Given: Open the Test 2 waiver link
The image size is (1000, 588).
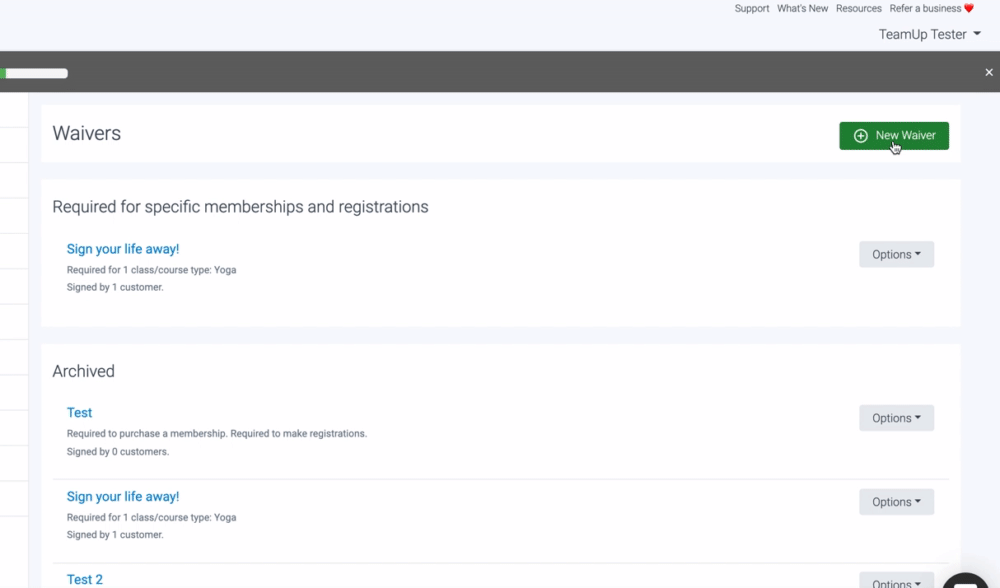Looking at the screenshot, I should pyautogui.click(x=85, y=579).
